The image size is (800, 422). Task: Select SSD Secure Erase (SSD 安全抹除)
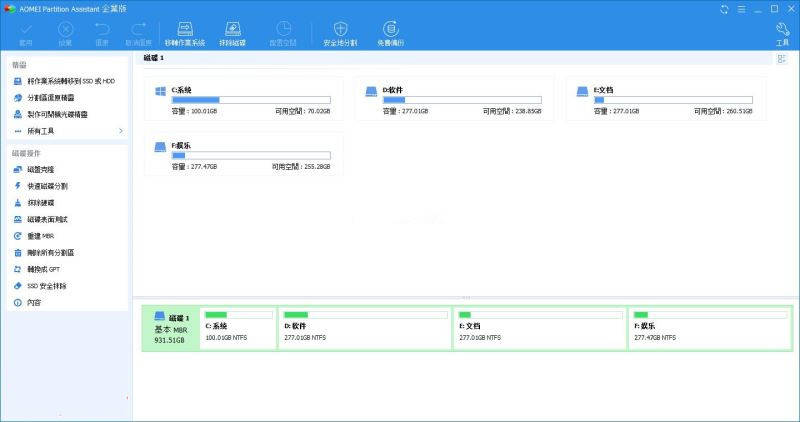click(40, 286)
